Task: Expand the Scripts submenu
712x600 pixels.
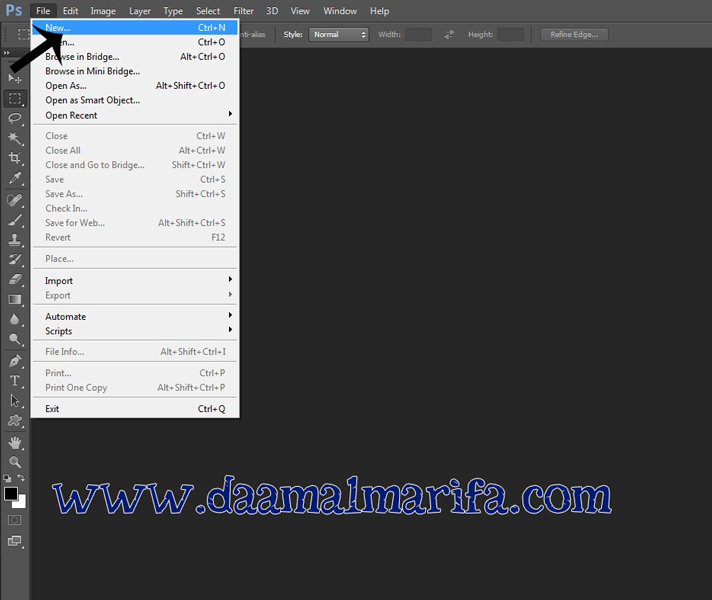Action: click(135, 331)
